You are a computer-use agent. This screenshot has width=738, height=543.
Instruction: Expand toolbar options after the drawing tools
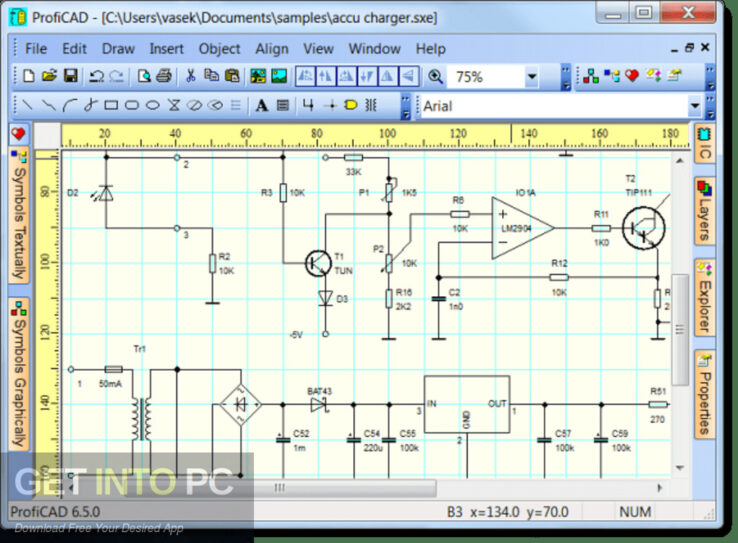click(x=405, y=107)
